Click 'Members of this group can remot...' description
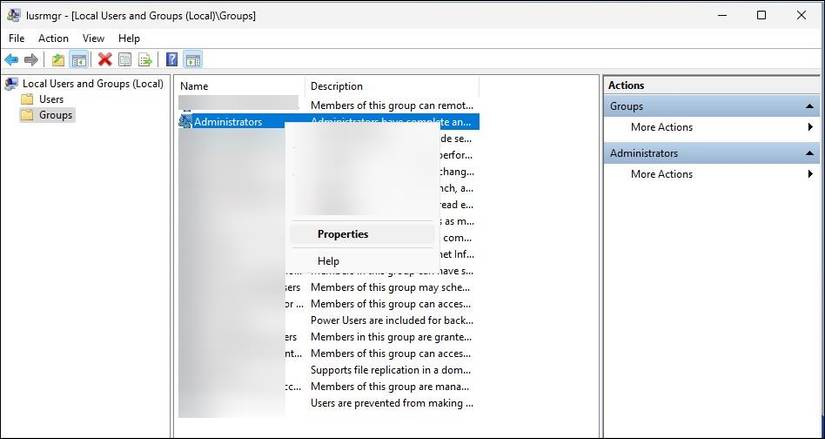 click(x=392, y=105)
